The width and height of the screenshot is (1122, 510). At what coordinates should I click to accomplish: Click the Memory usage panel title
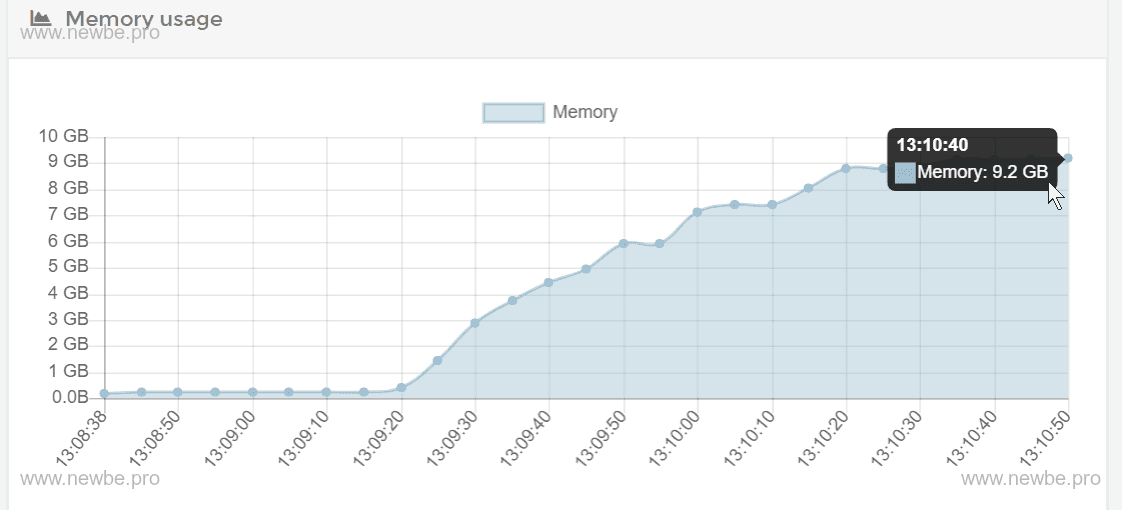tap(143, 18)
